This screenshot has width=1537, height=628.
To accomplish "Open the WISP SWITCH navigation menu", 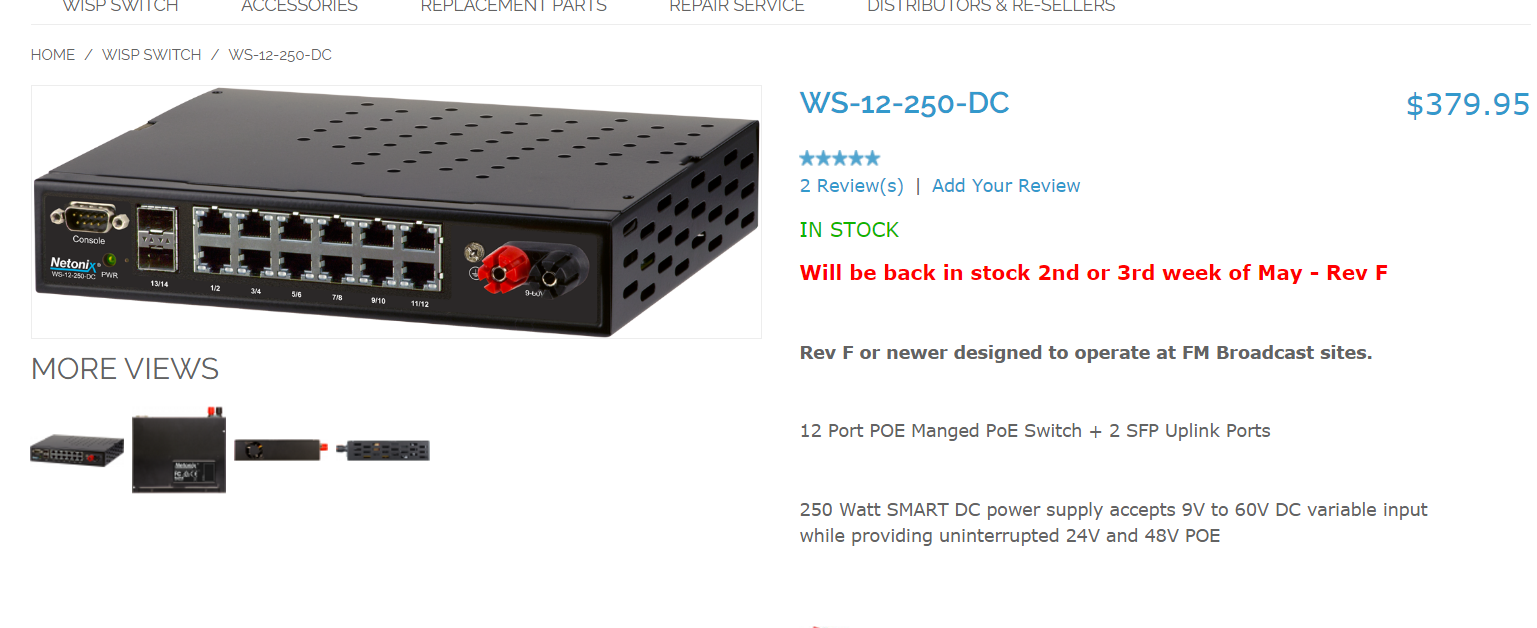I will pos(120,6).
